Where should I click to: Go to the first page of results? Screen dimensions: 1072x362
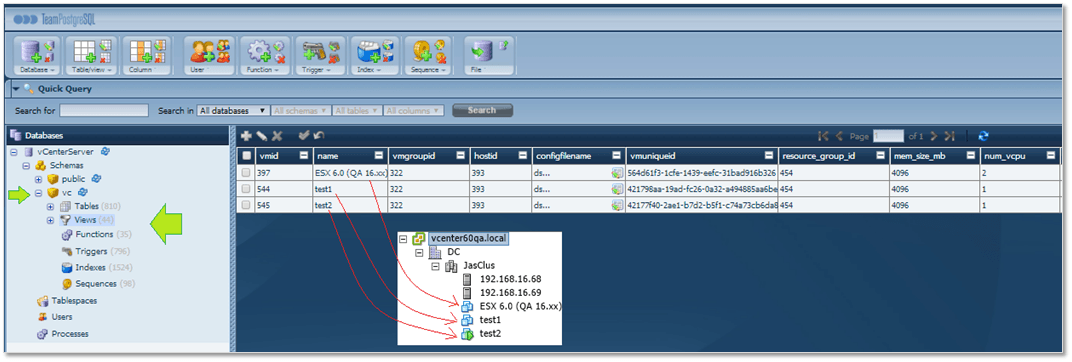(823, 136)
